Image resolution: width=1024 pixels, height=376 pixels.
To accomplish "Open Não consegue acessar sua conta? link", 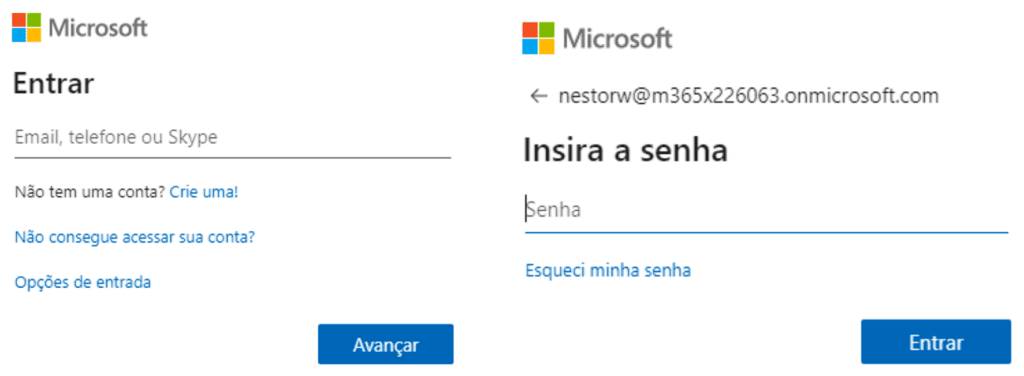I will point(134,237).
